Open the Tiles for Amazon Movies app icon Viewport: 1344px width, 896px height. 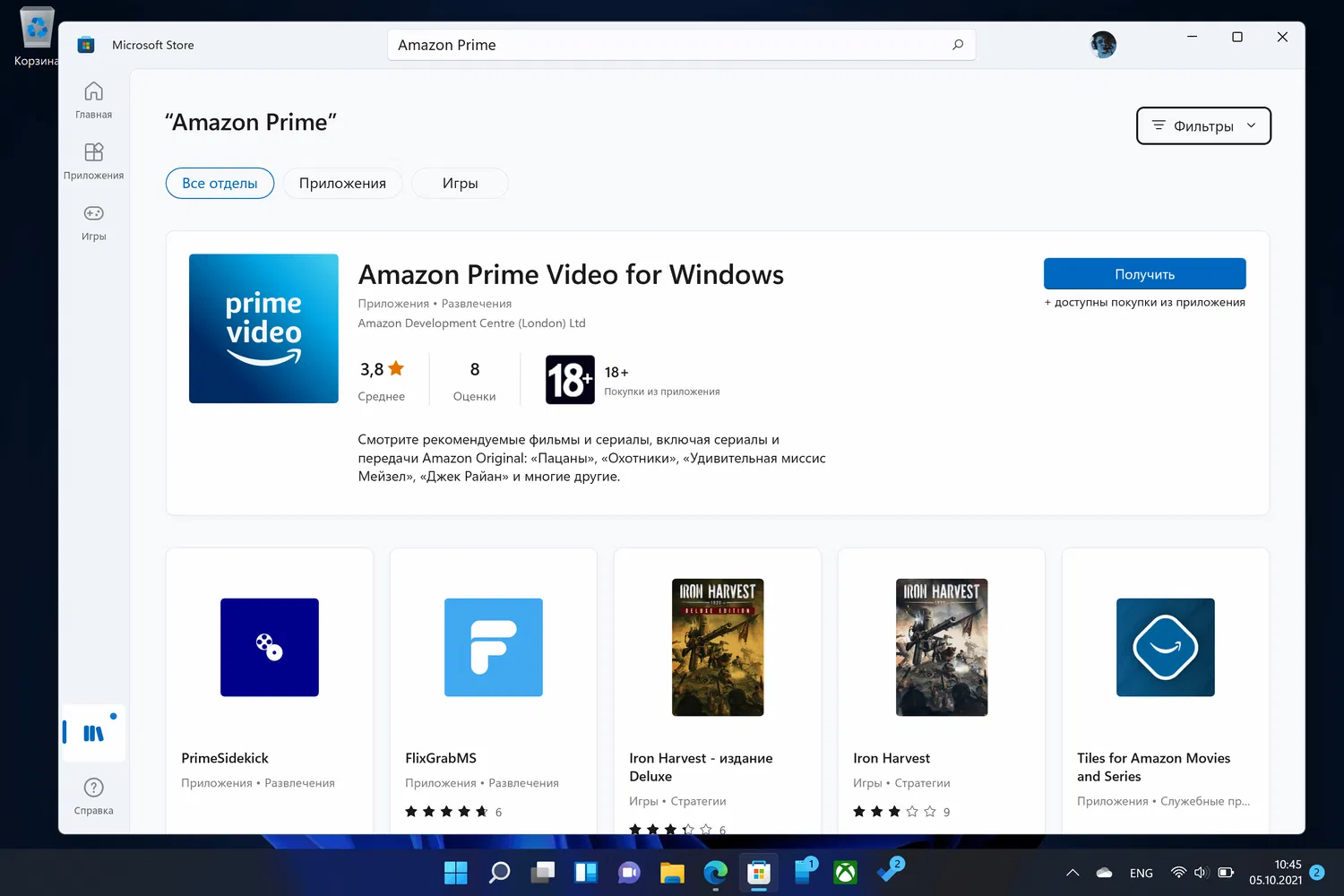[x=1166, y=647]
